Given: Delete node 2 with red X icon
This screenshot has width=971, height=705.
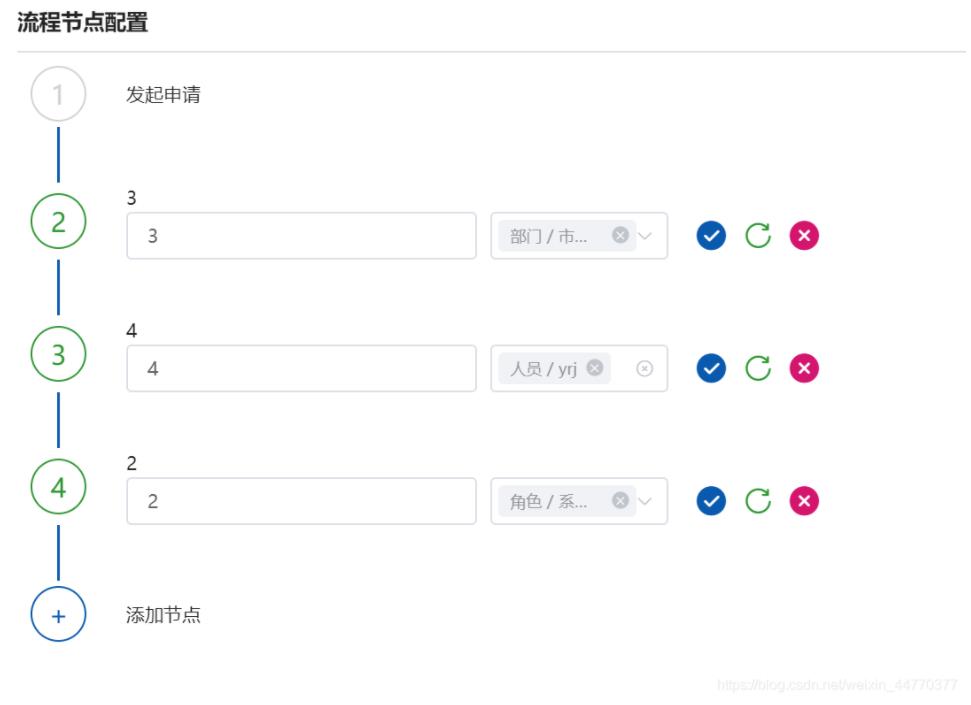Looking at the screenshot, I should [804, 235].
